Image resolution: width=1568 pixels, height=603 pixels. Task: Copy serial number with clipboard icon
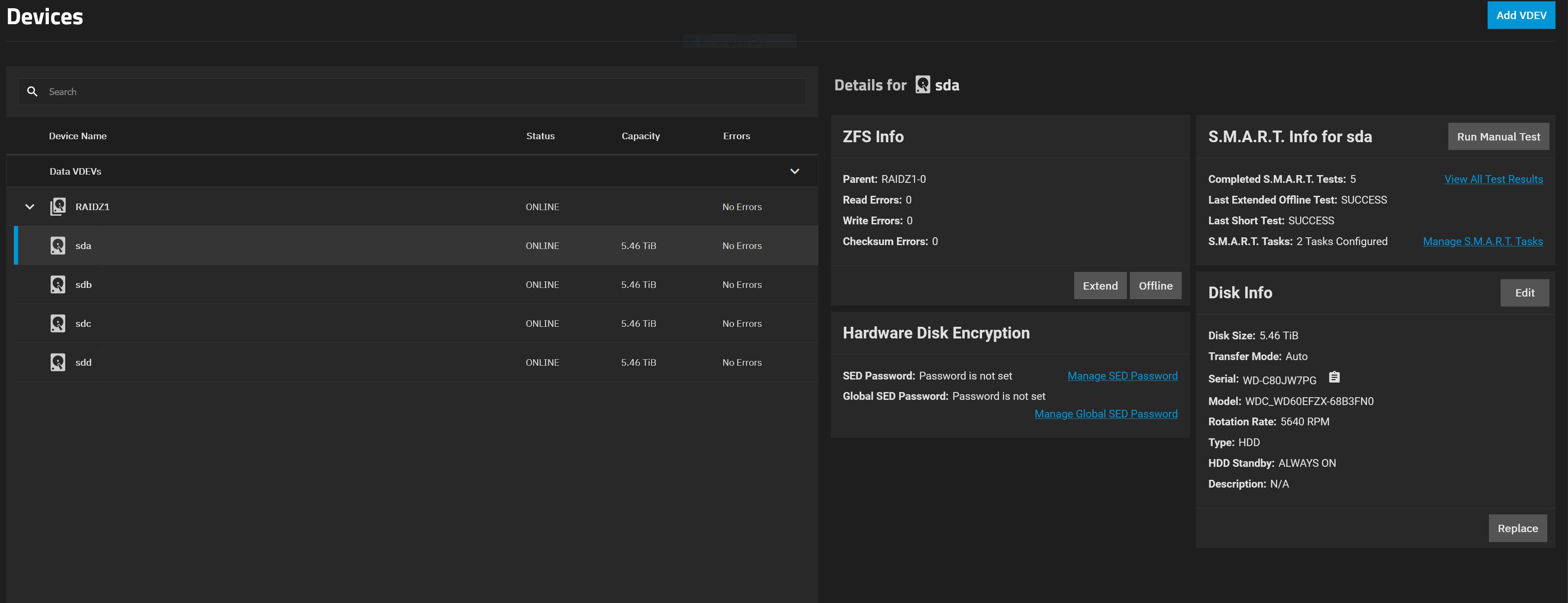pyautogui.click(x=1334, y=378)
